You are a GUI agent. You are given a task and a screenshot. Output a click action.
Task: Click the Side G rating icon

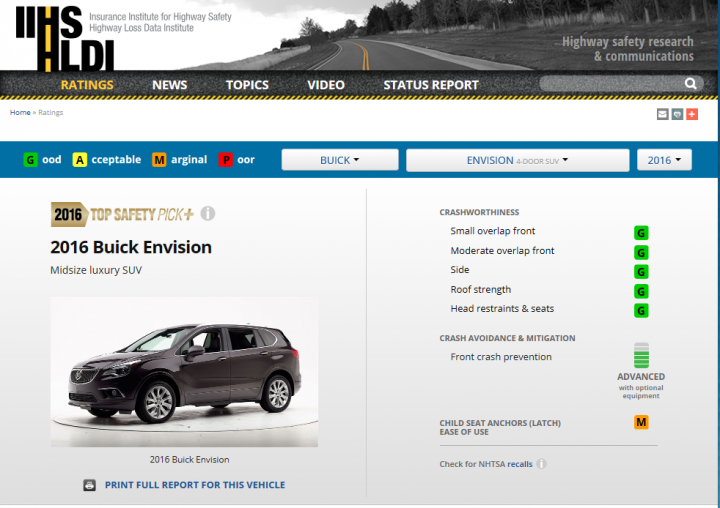641,271
